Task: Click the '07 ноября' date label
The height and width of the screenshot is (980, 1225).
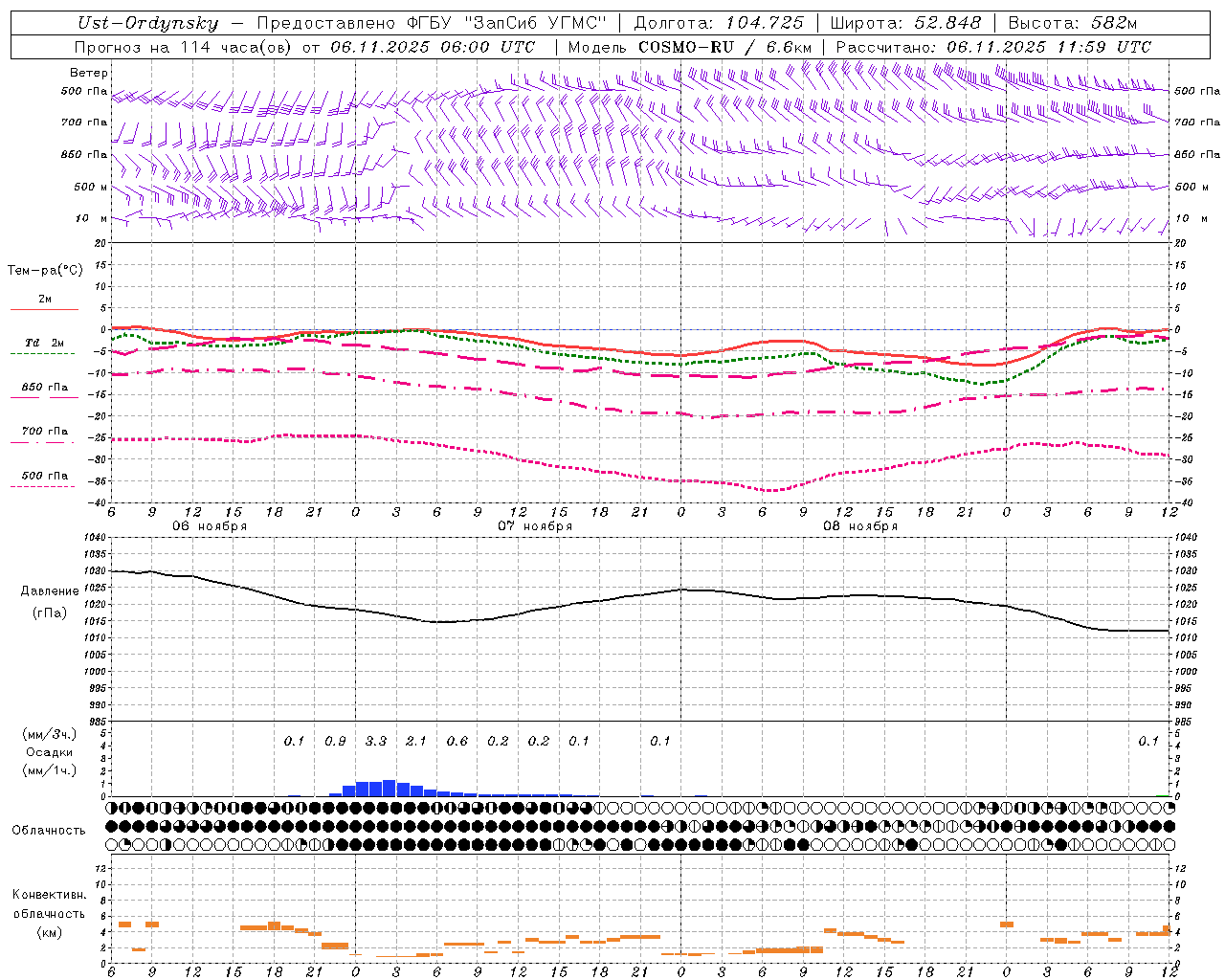Action: tap(535, 526)
